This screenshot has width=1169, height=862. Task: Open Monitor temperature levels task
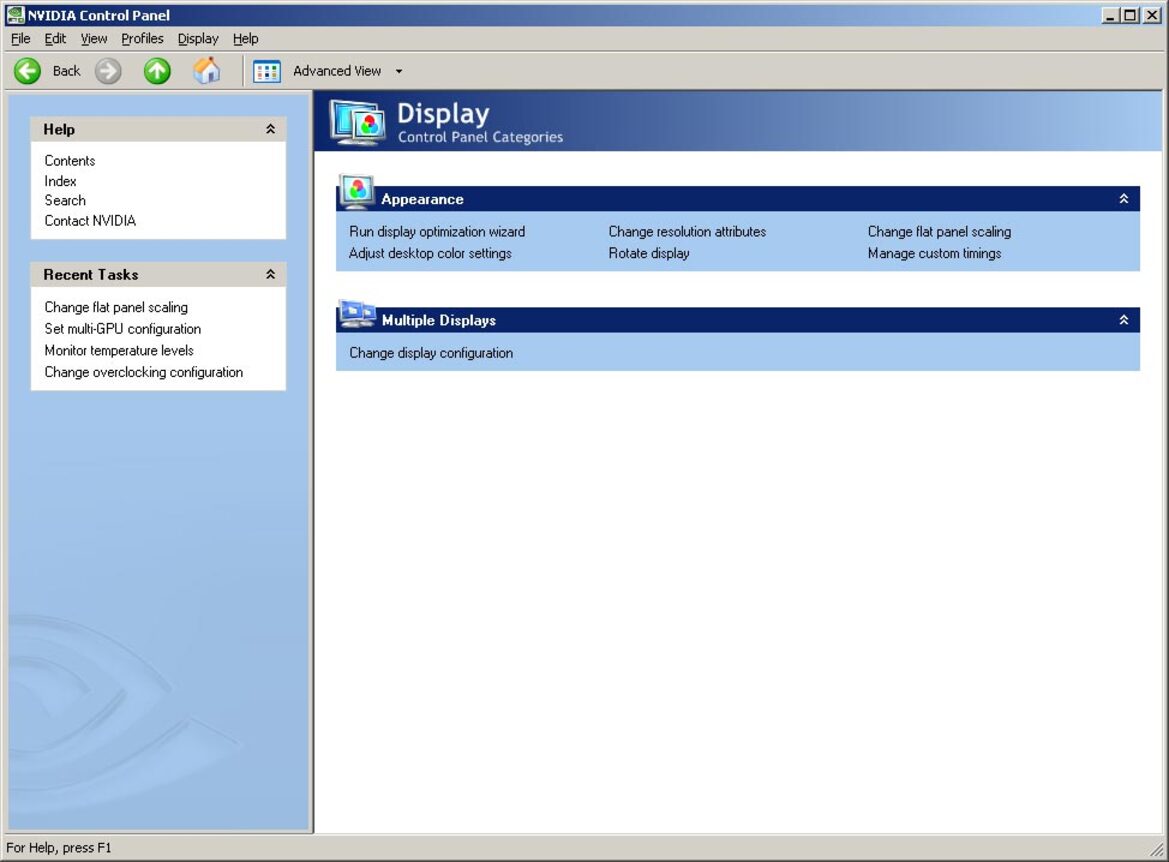(119, 350)
